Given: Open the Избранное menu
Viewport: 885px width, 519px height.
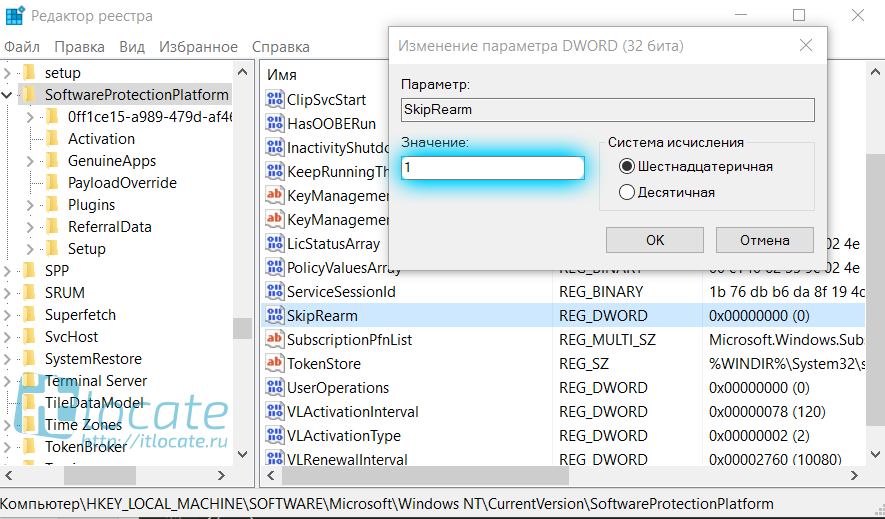Looking at the screenshot, I should click(x=198, y=47).
